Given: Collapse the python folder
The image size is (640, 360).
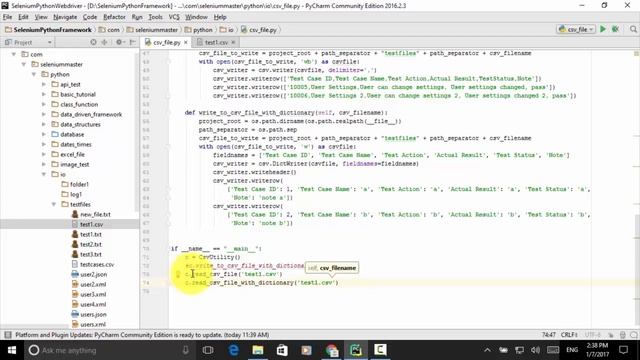Looking at the screenshot, I should pos(34,74).
